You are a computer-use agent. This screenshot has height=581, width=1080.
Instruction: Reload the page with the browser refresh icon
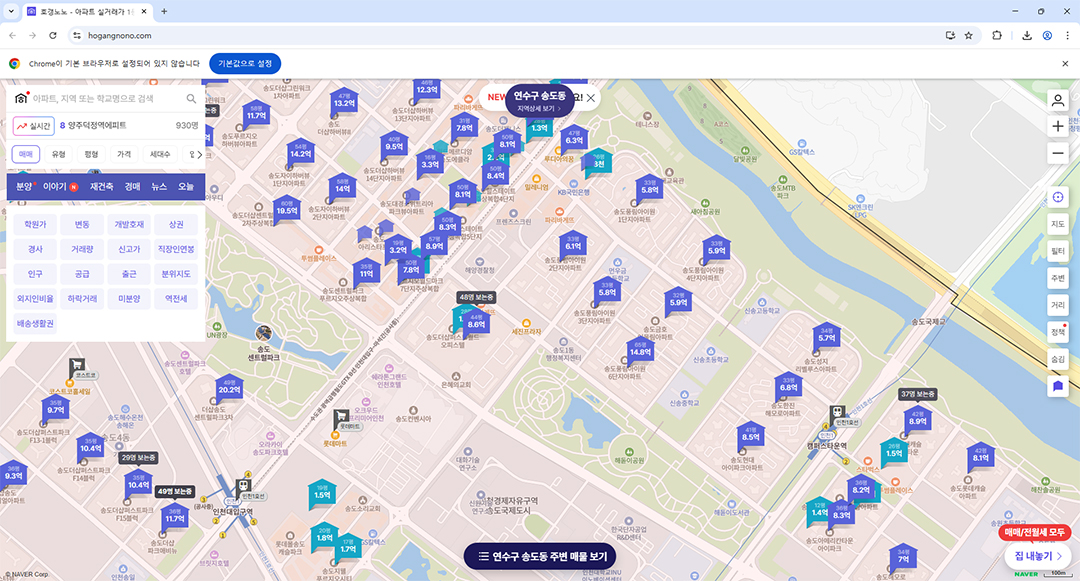[53, 35]
